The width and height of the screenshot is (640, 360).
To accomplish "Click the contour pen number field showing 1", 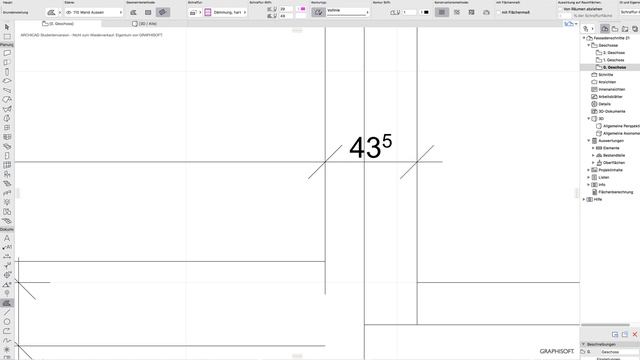I will [x=409, y=12].
